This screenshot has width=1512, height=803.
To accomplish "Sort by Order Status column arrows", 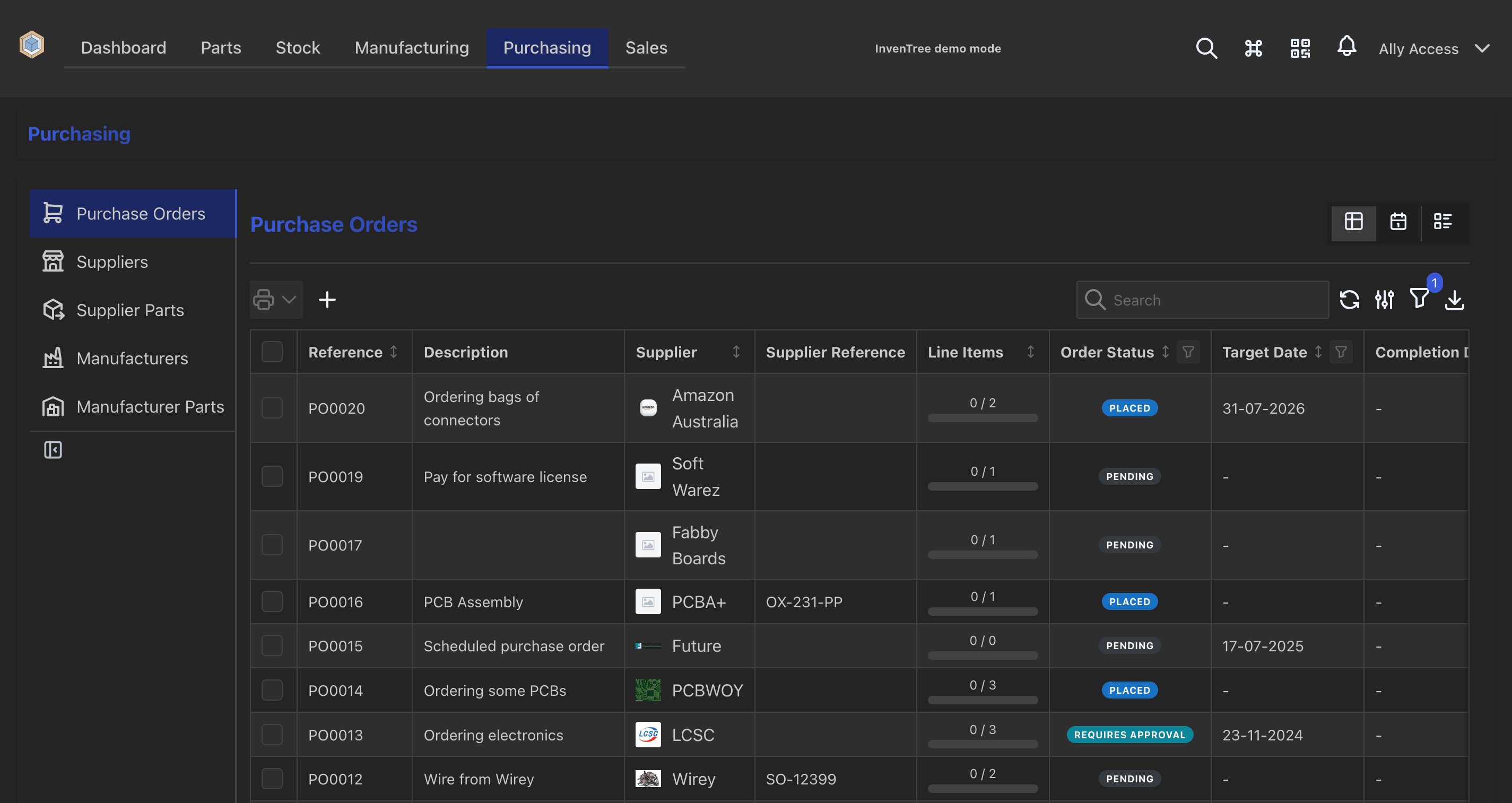I will (x=1165, y=352).
